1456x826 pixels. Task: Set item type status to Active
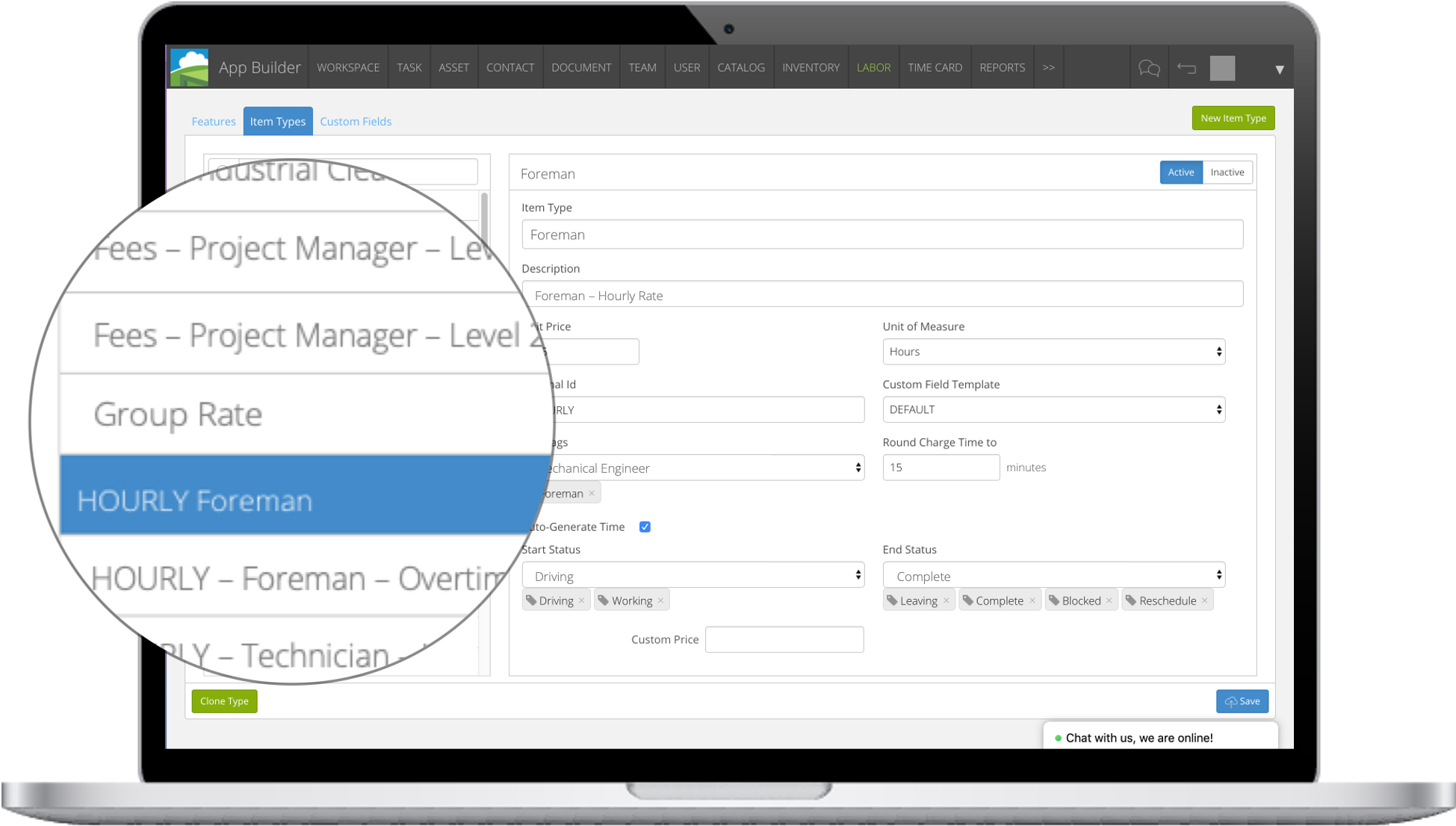pyautogui.click(x=1180, y=172)
